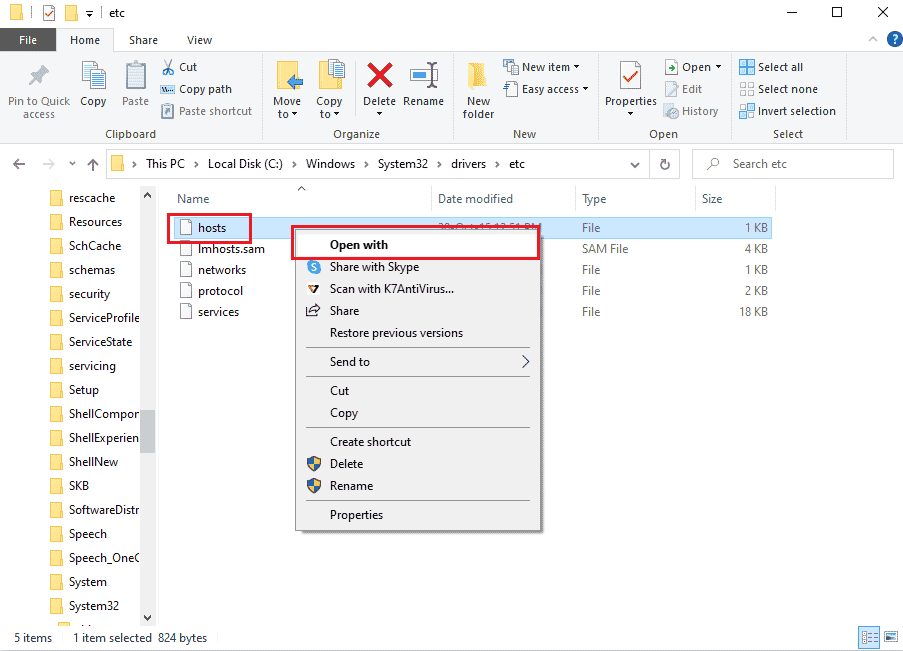This screenshot has width=903, height=651.
Task: Click the Paste ribbon button
Action: (x=135, y=84)
